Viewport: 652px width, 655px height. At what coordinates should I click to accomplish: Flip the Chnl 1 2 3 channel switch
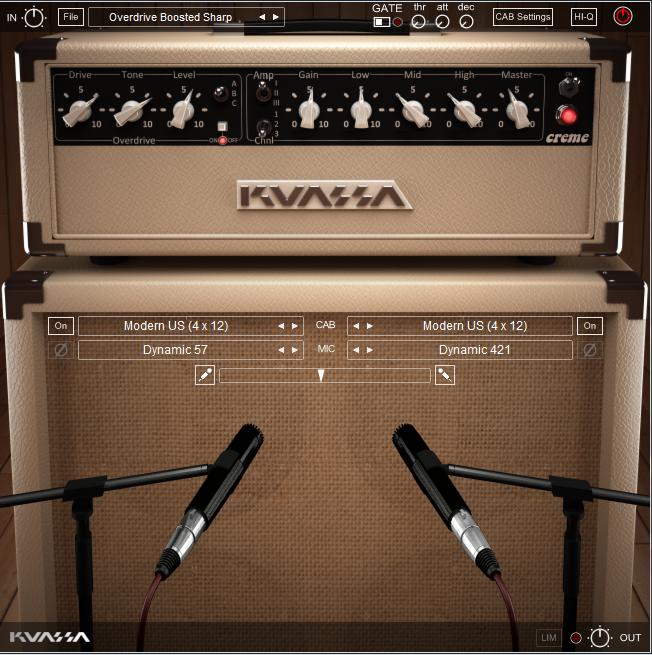(263, 127)
